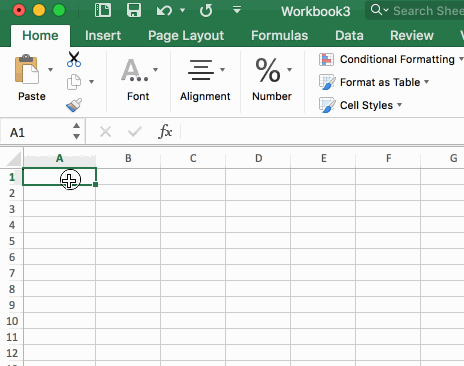This screenshot has height=366, width=464.
Task: Expand the Alignment group dropdown arrow
Action: pos(222,70)
